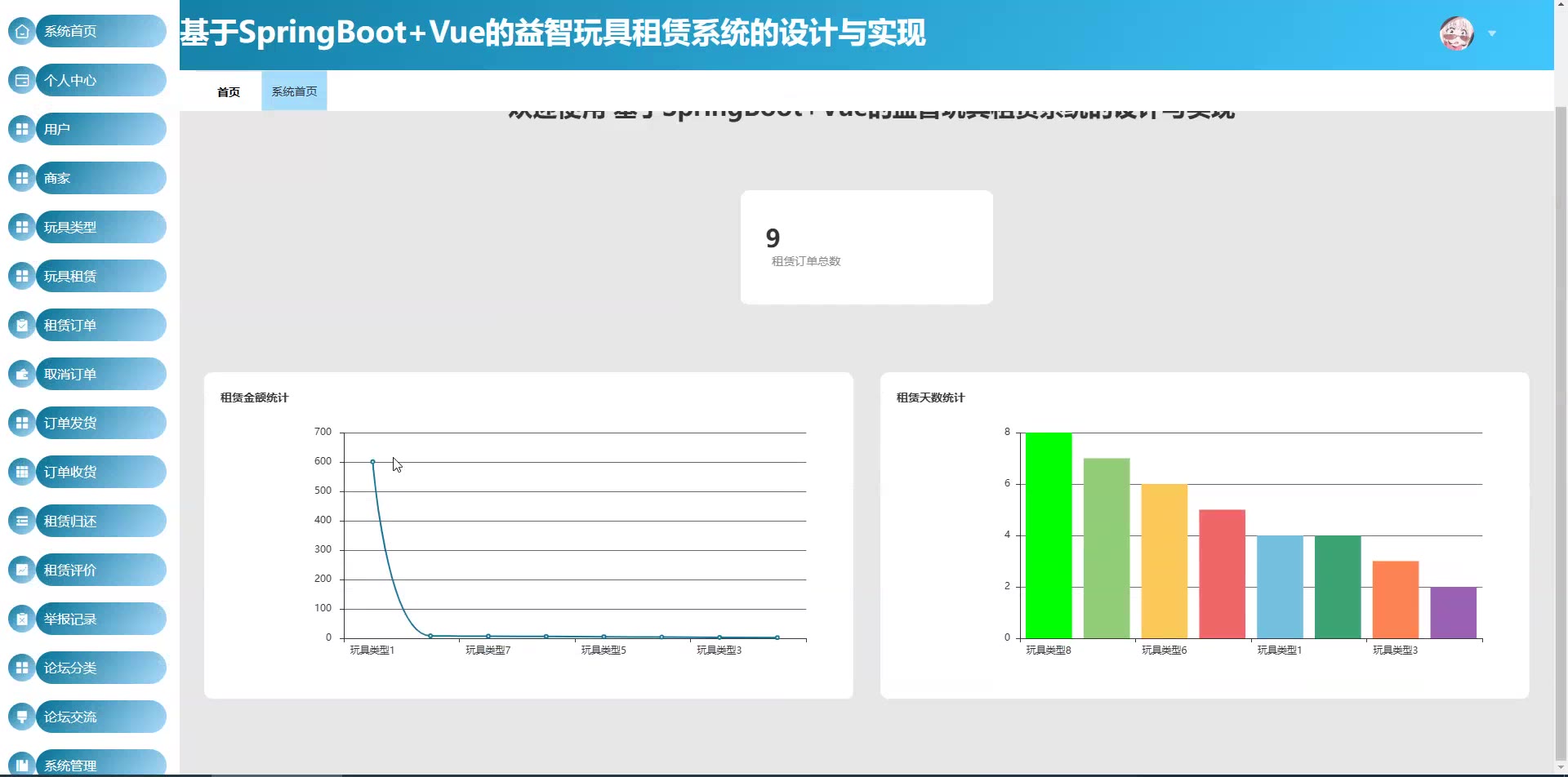The image size is (1568, 777).
Task: Go to the 用户 management menu
Action: pos(101,129)
